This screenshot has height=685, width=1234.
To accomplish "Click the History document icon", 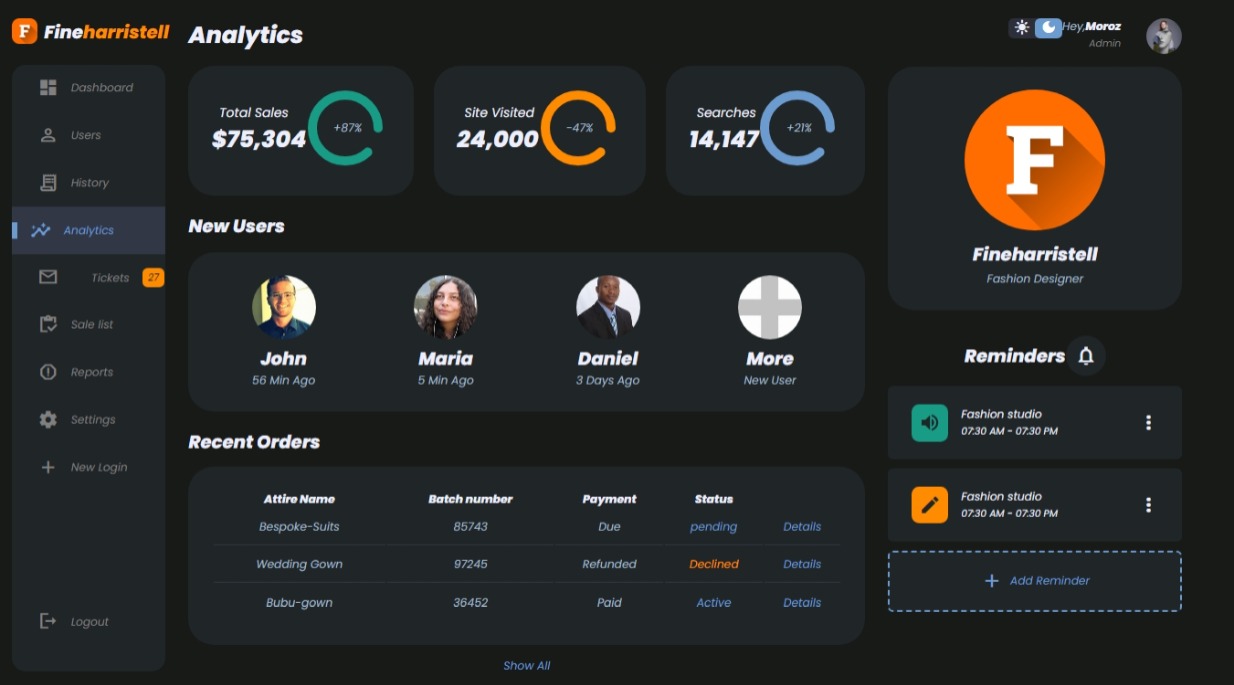I will click(x=48, y=182).
